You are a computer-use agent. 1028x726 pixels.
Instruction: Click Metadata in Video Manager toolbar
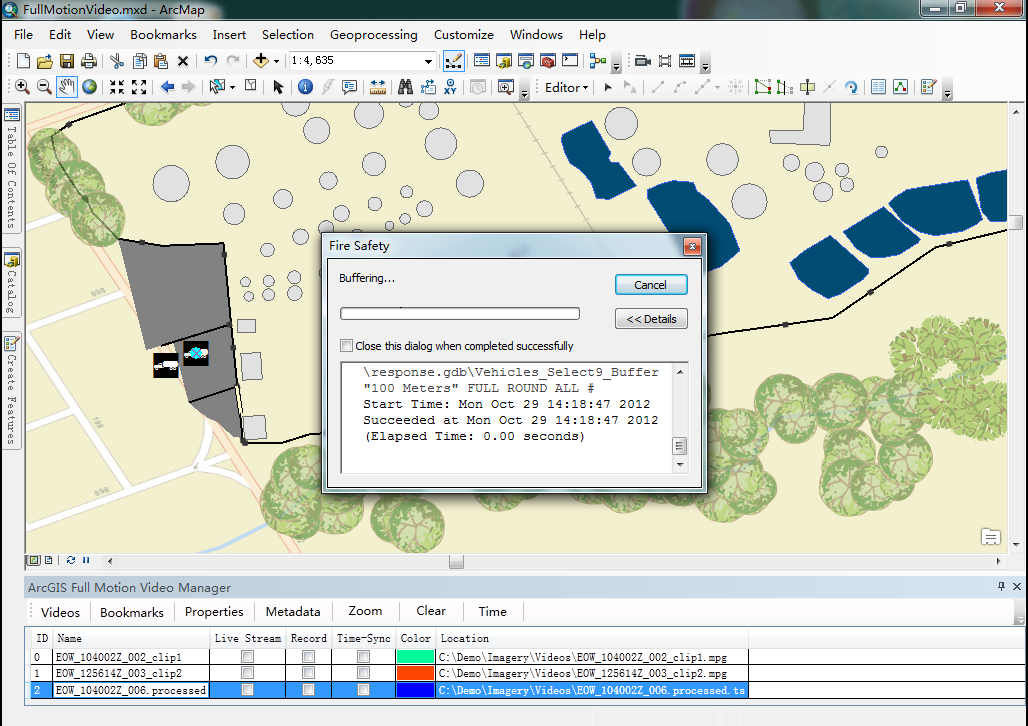pos(293,611)
